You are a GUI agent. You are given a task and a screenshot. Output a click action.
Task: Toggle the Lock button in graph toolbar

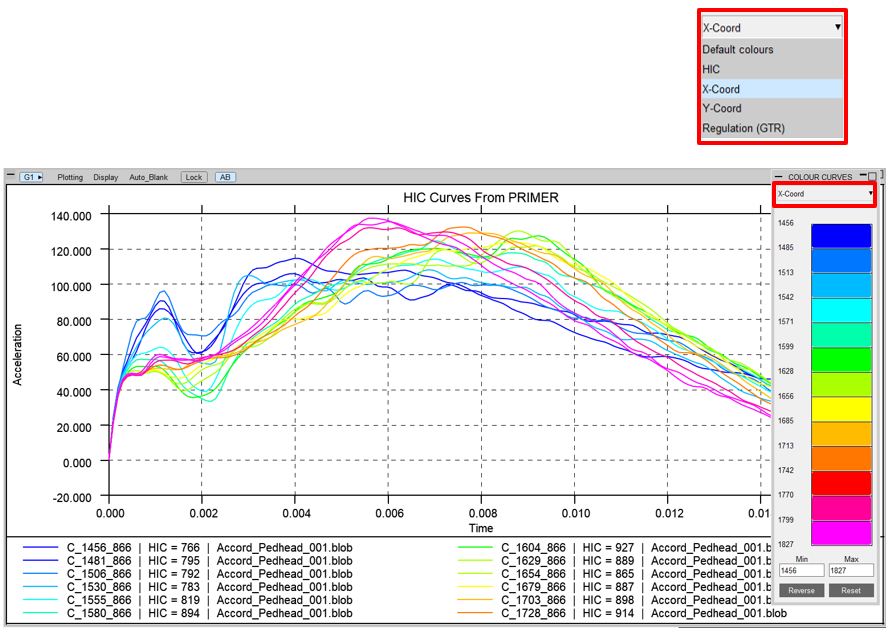[x=193, y=177]
